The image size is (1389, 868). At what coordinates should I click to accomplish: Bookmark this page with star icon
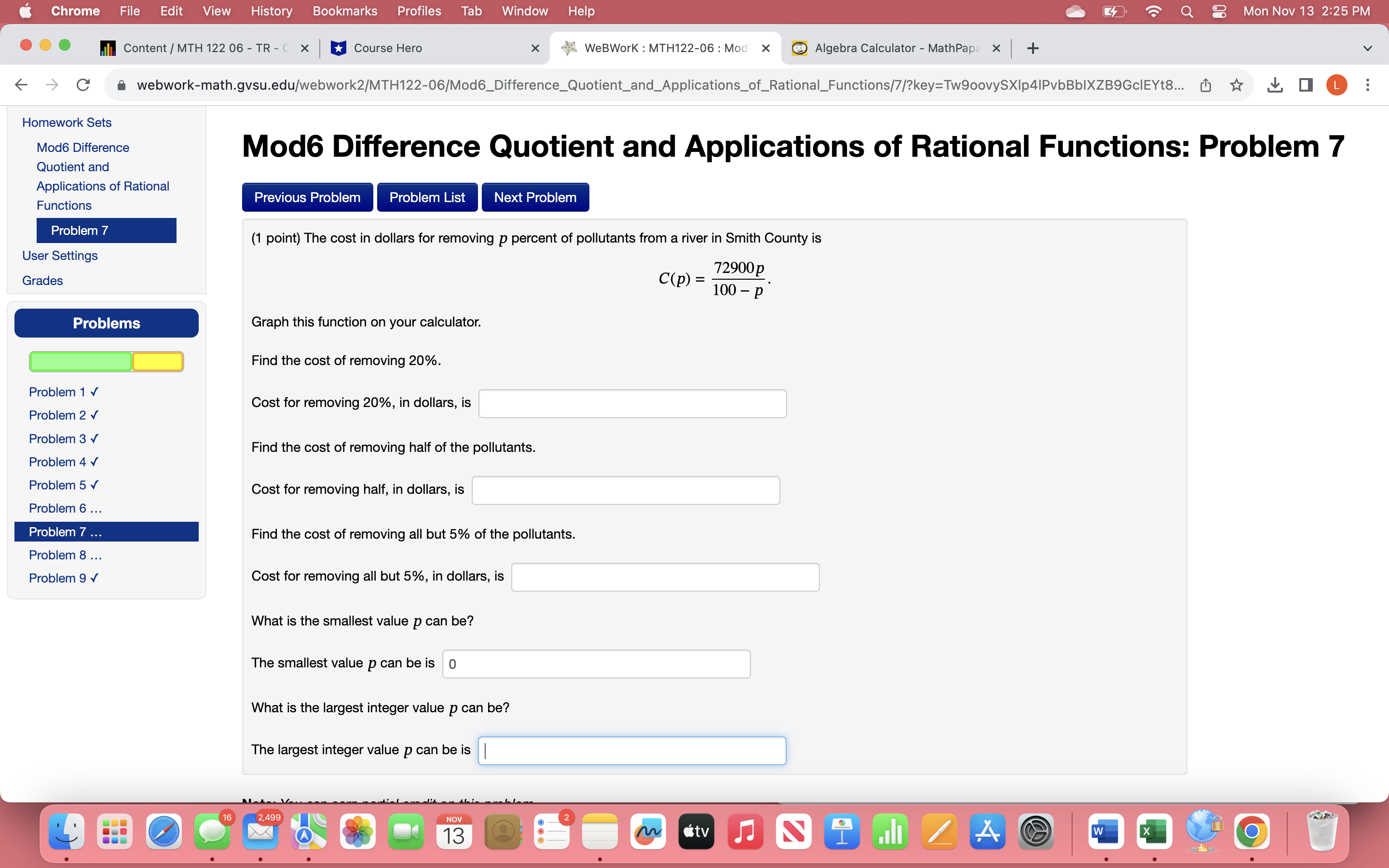1236,85
